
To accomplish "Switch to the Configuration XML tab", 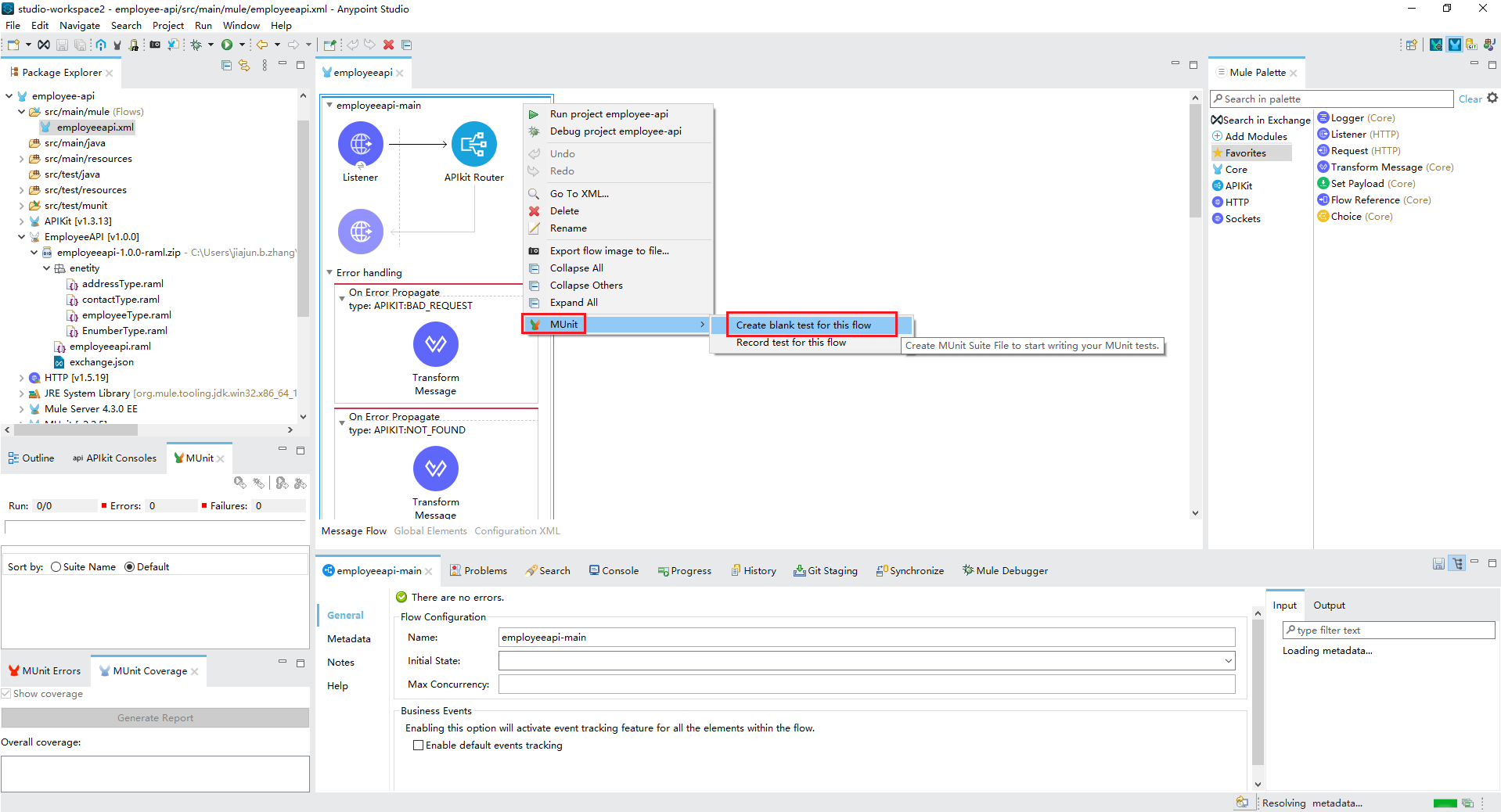I will 517,531.
